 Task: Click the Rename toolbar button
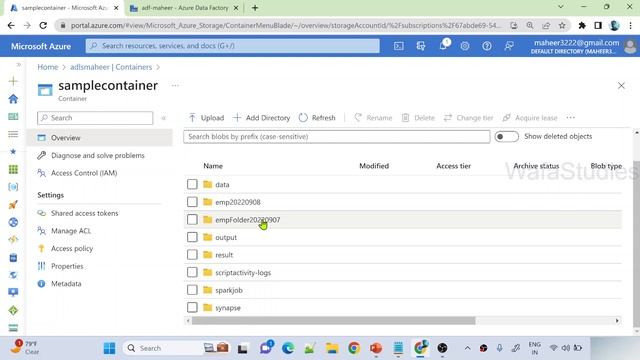(x=373, y=118)
